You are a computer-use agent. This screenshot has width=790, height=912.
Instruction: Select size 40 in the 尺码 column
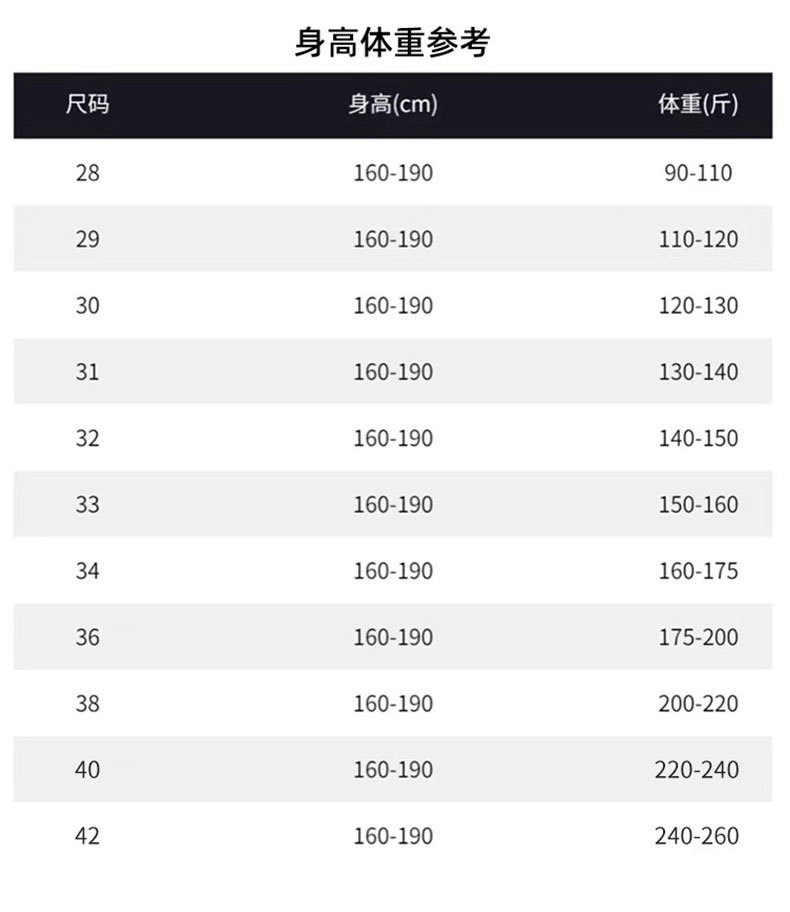pos(87,769)
